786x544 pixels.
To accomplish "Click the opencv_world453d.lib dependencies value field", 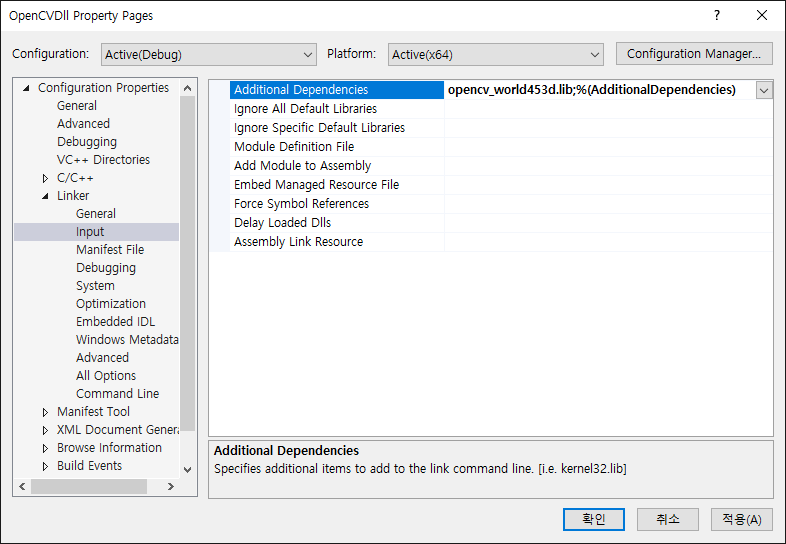I will [600, 90].
